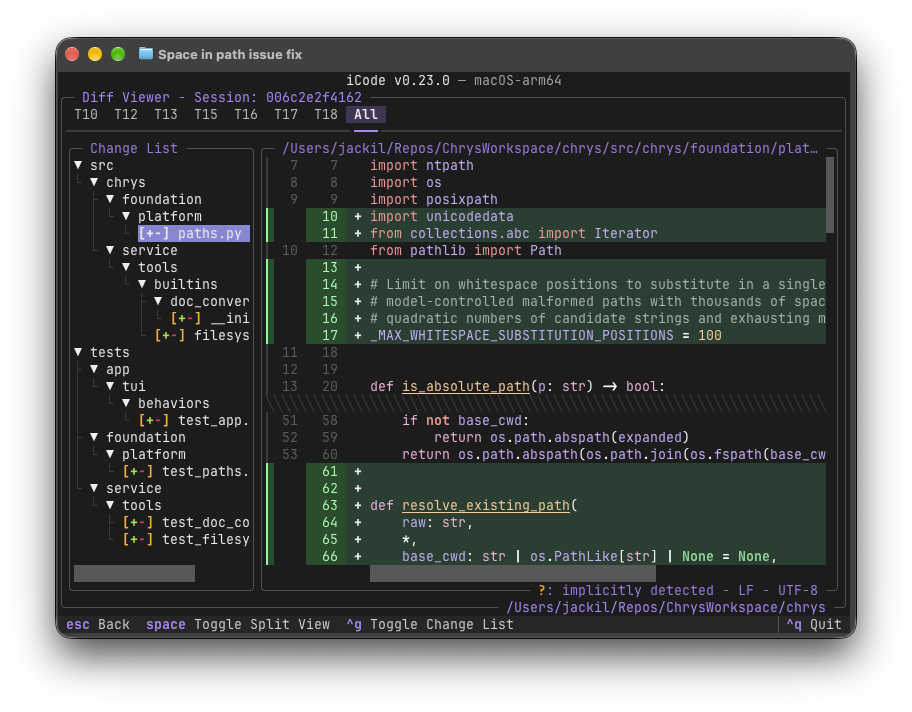Collapse the behaviors folder
912x712 pixels.
pos(126,403)
